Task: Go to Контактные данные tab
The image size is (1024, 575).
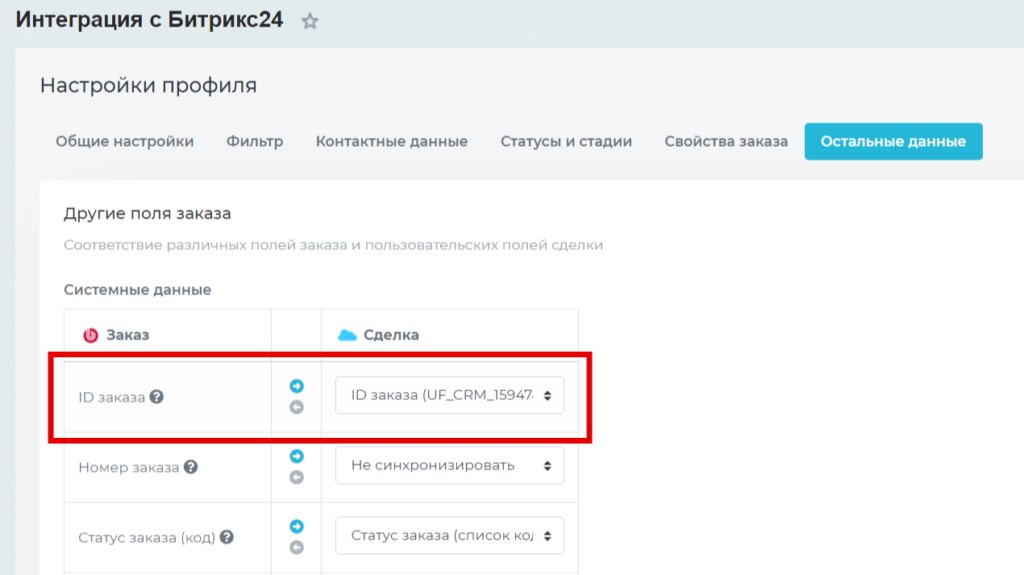Action: [x=392, y=141]
